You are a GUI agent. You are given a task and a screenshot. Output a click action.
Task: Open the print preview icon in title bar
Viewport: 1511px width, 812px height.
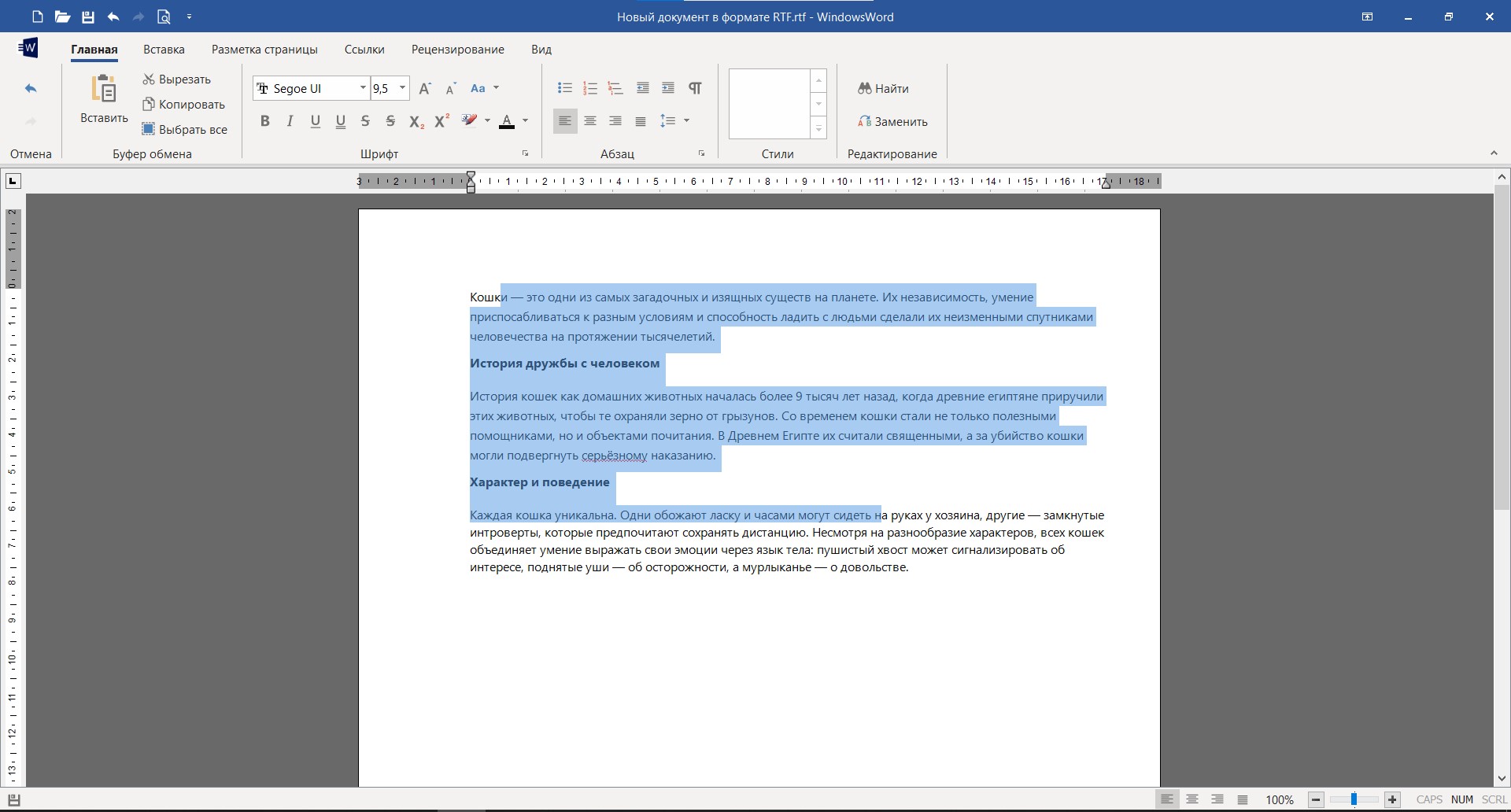point(164,17)
